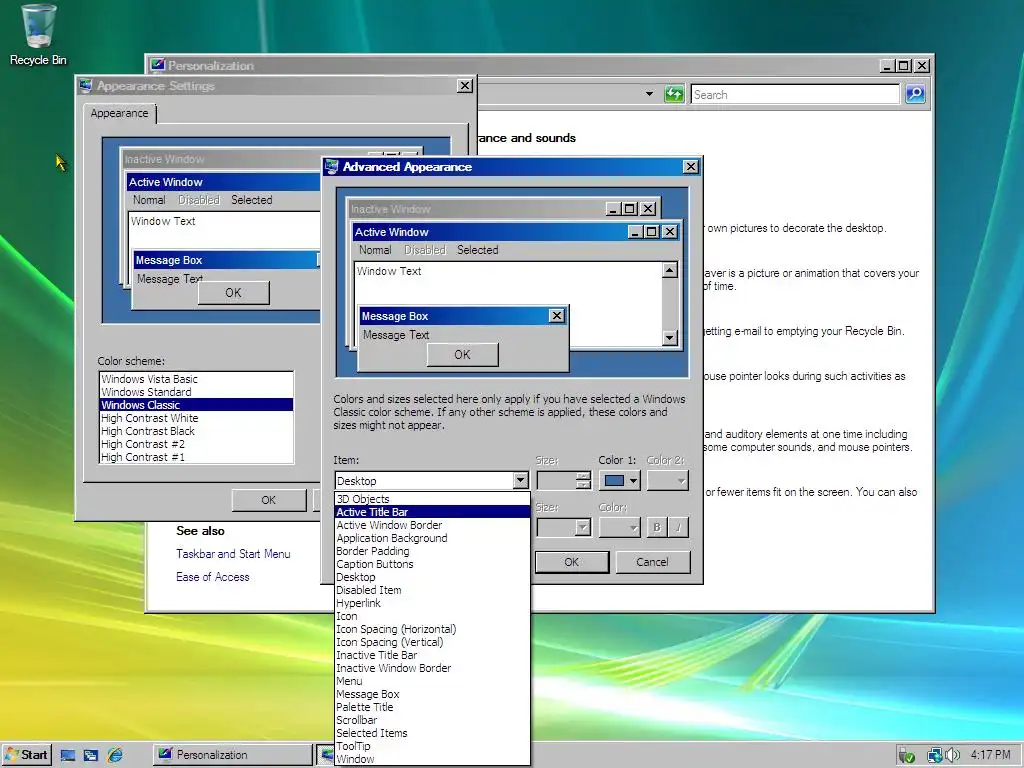Click Switch Between Windows quick launch icon
The image size is (1024, 768).
[x=91, y=756]
